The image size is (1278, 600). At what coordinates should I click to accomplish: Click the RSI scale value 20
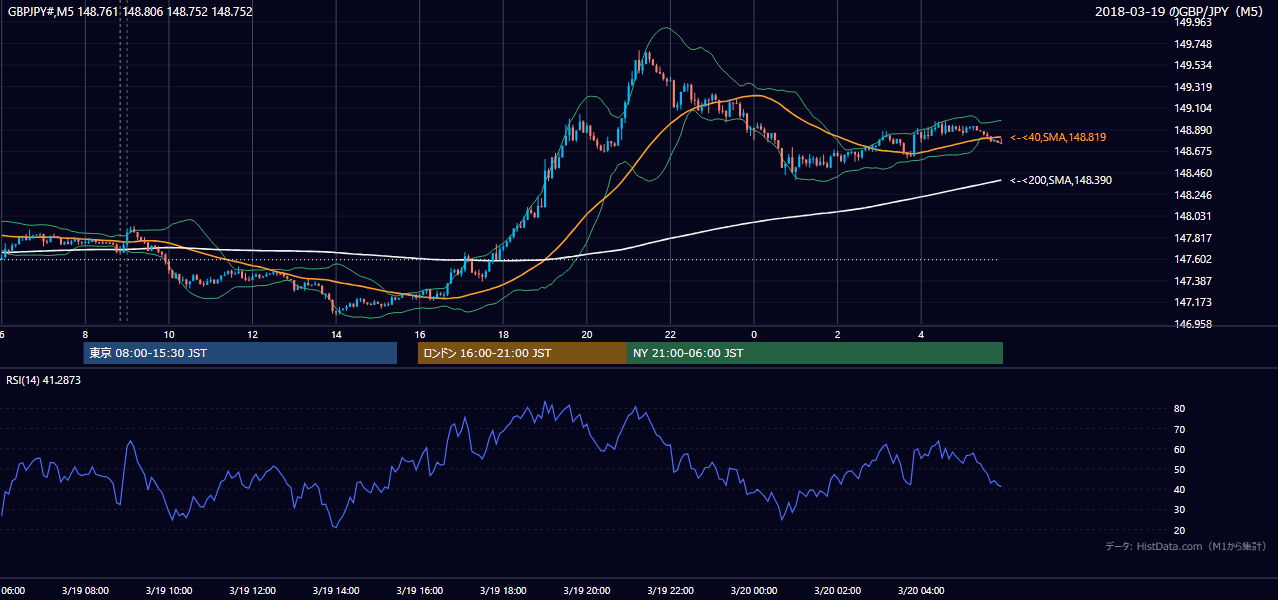coord(1180,530)
